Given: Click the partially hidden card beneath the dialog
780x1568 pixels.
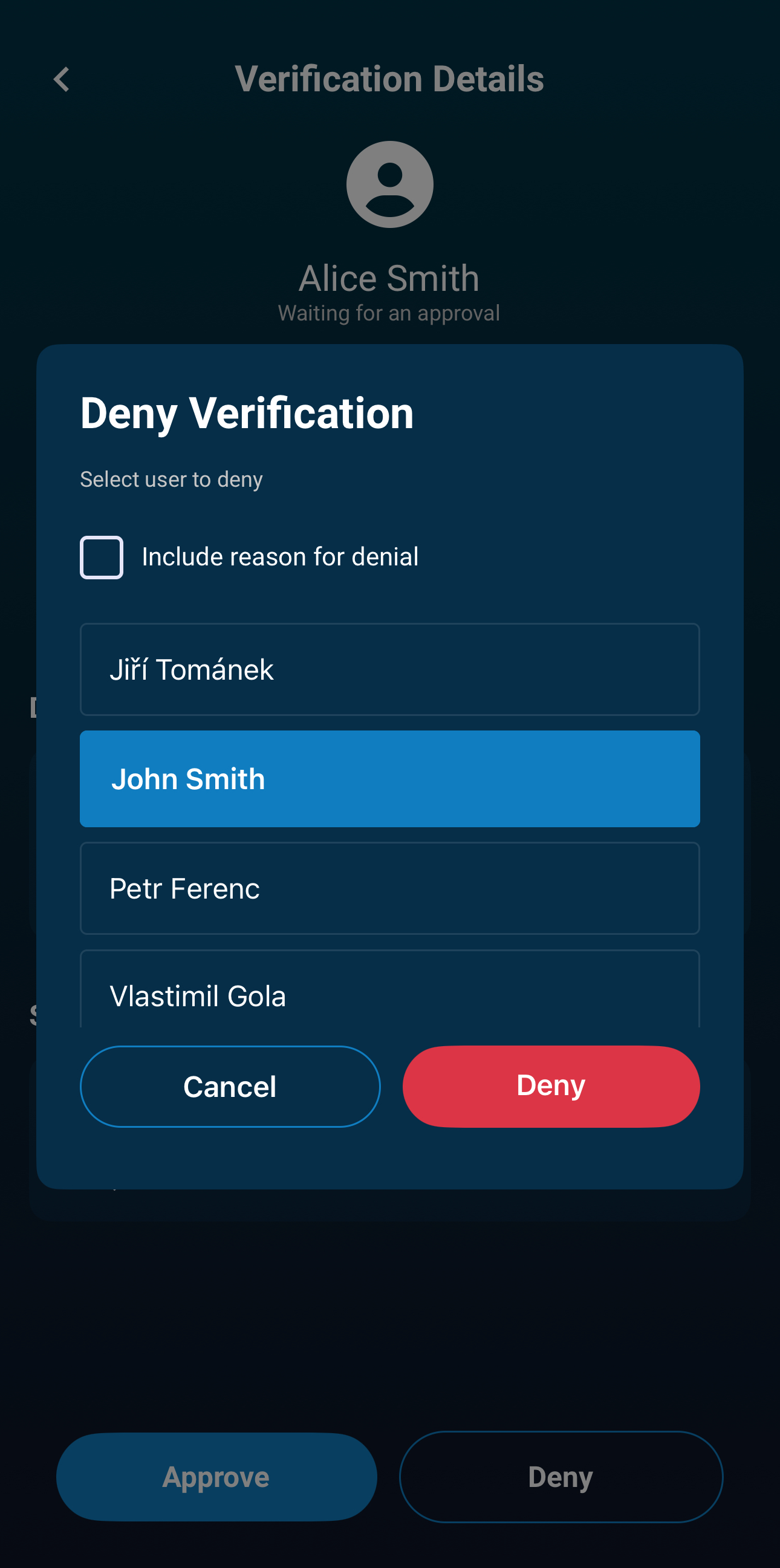Looking at the screenshot, I should click(389, 1205).
